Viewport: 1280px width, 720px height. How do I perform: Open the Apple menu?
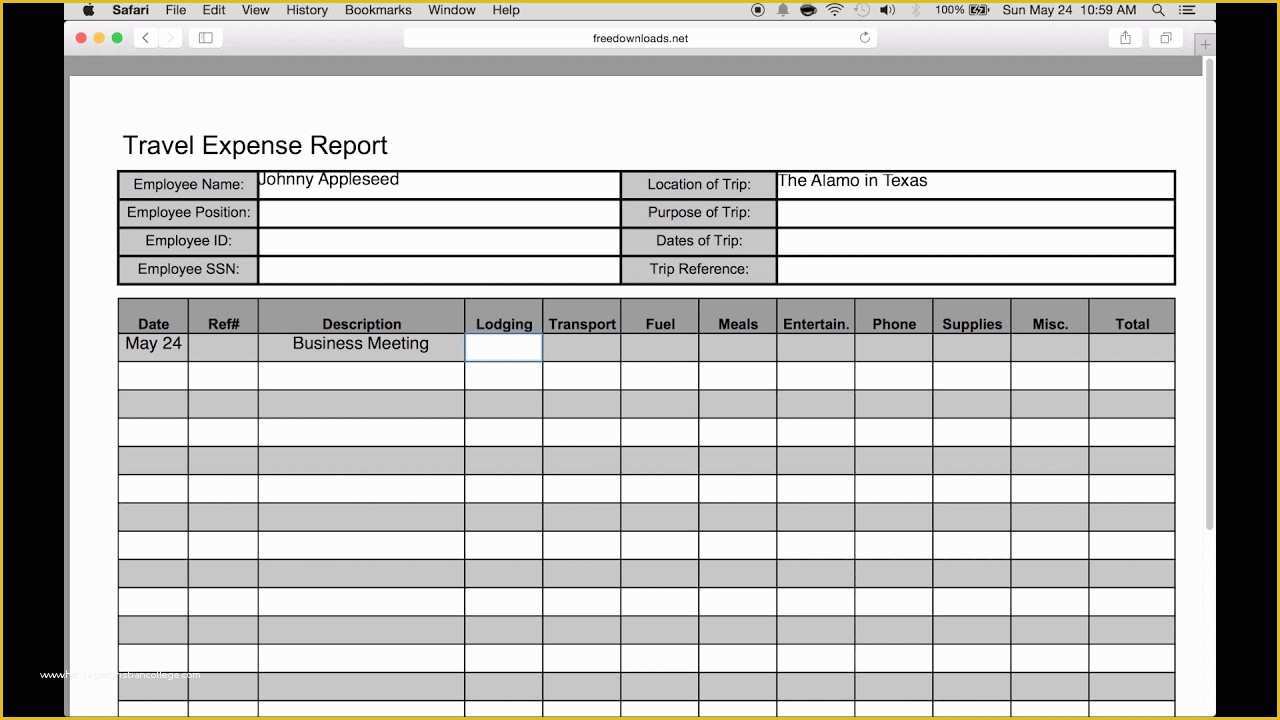pos(88,10)
